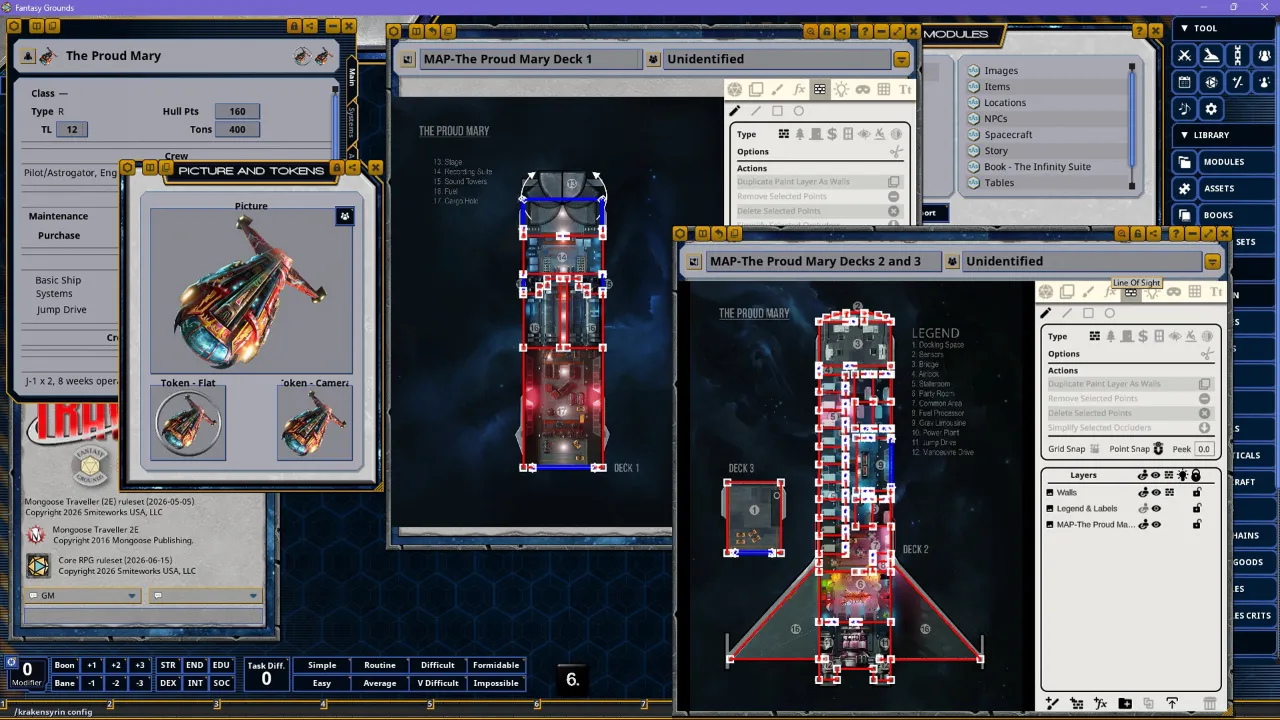Click the STR characteristic button
Viewport: 1280px width, 720px height.
coord(168,665)
